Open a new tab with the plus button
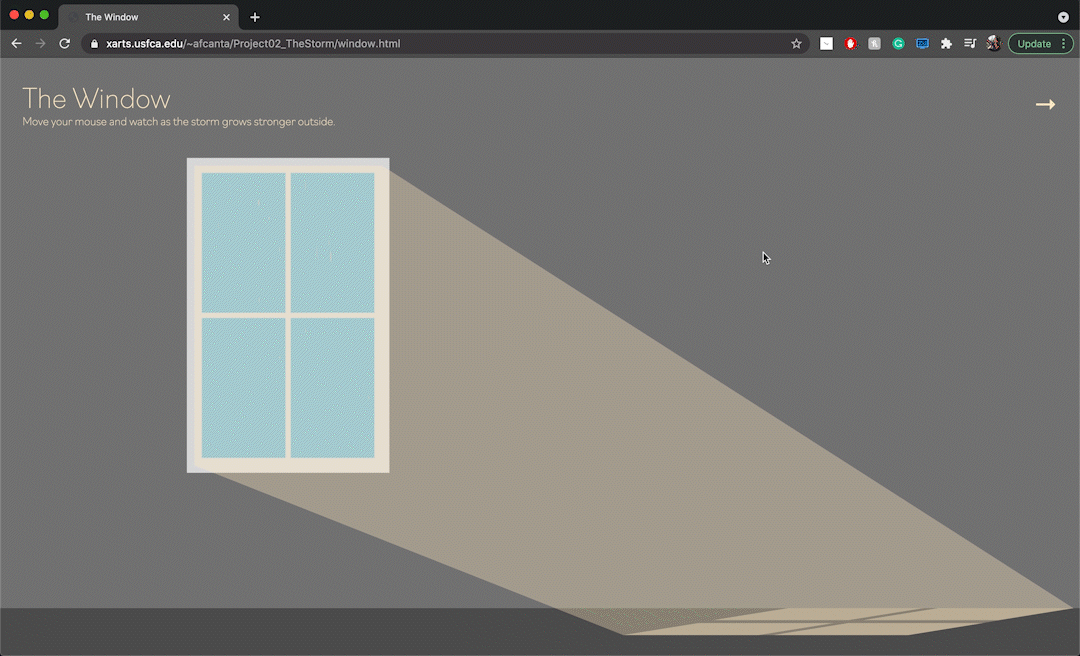The width and height of the screenshot is (1080, 656). [x=254, y=16]
